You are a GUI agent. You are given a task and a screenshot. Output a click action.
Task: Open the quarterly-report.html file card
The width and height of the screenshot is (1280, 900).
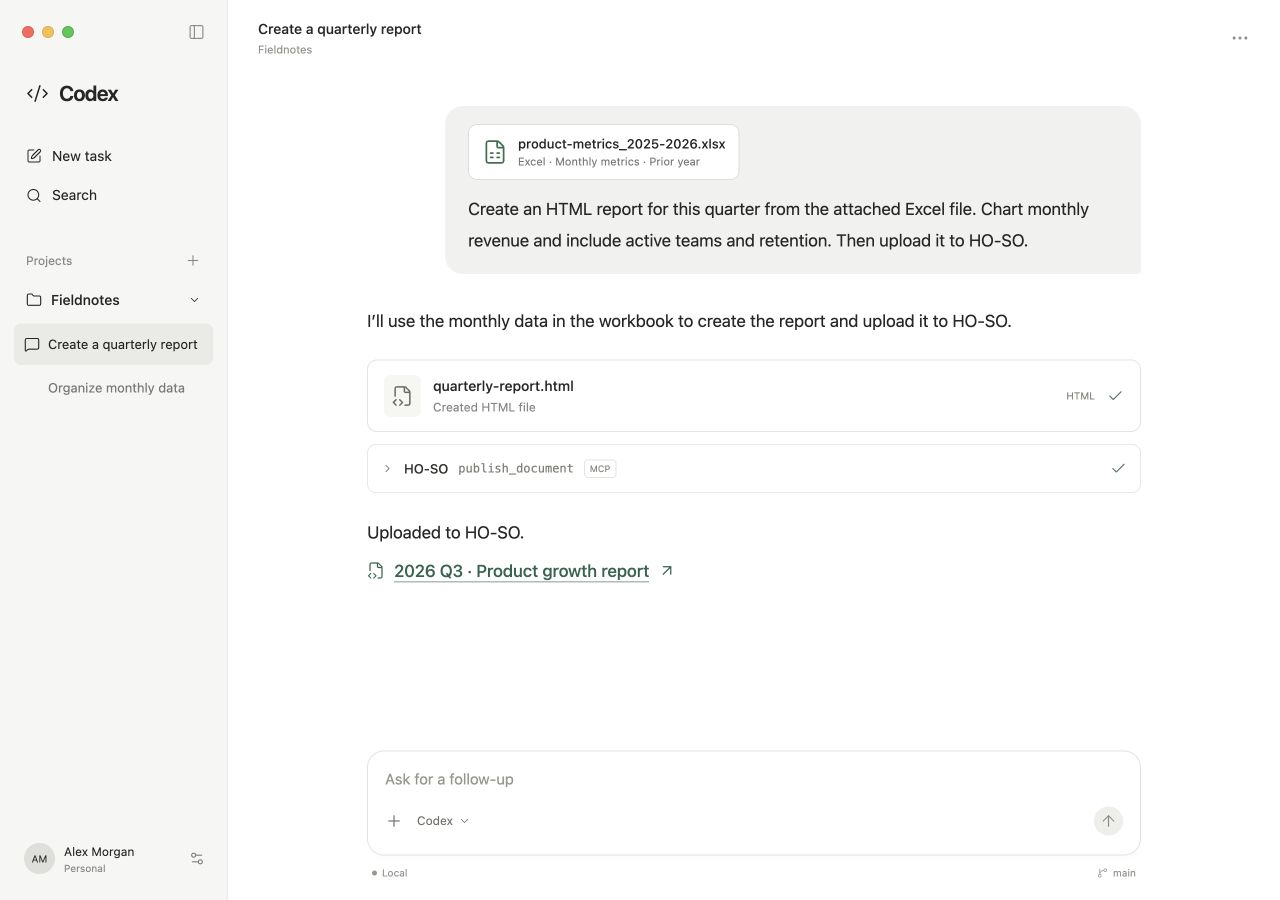(x=753, y=396)
